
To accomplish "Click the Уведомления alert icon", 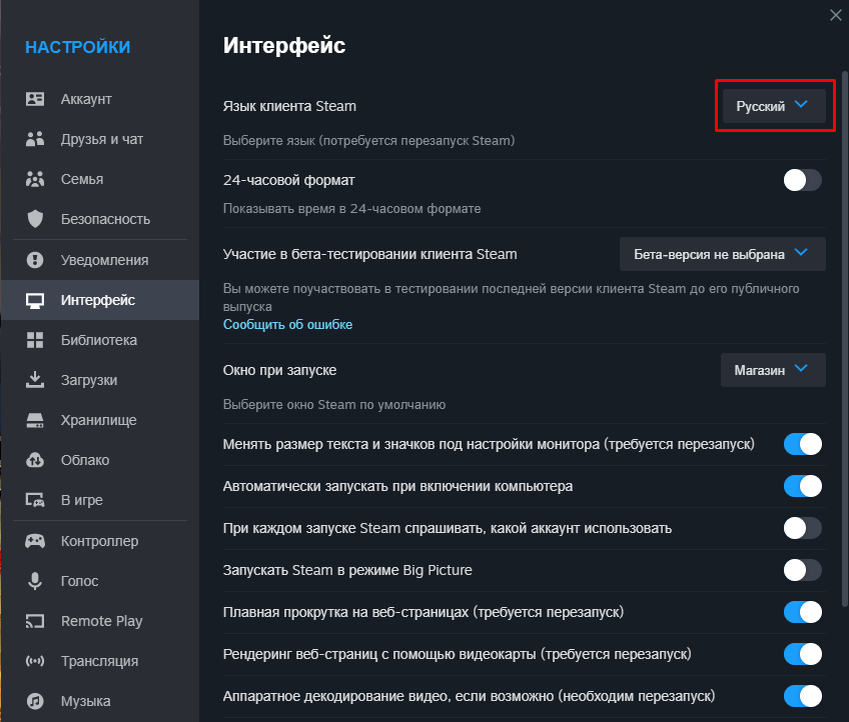I will pyautogui.click(x=36, y=260).
